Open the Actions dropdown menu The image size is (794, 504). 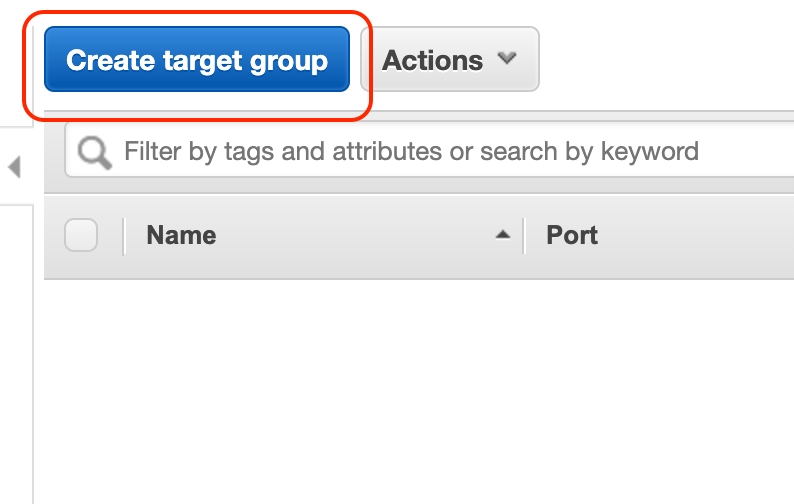[x=449, y=60]
